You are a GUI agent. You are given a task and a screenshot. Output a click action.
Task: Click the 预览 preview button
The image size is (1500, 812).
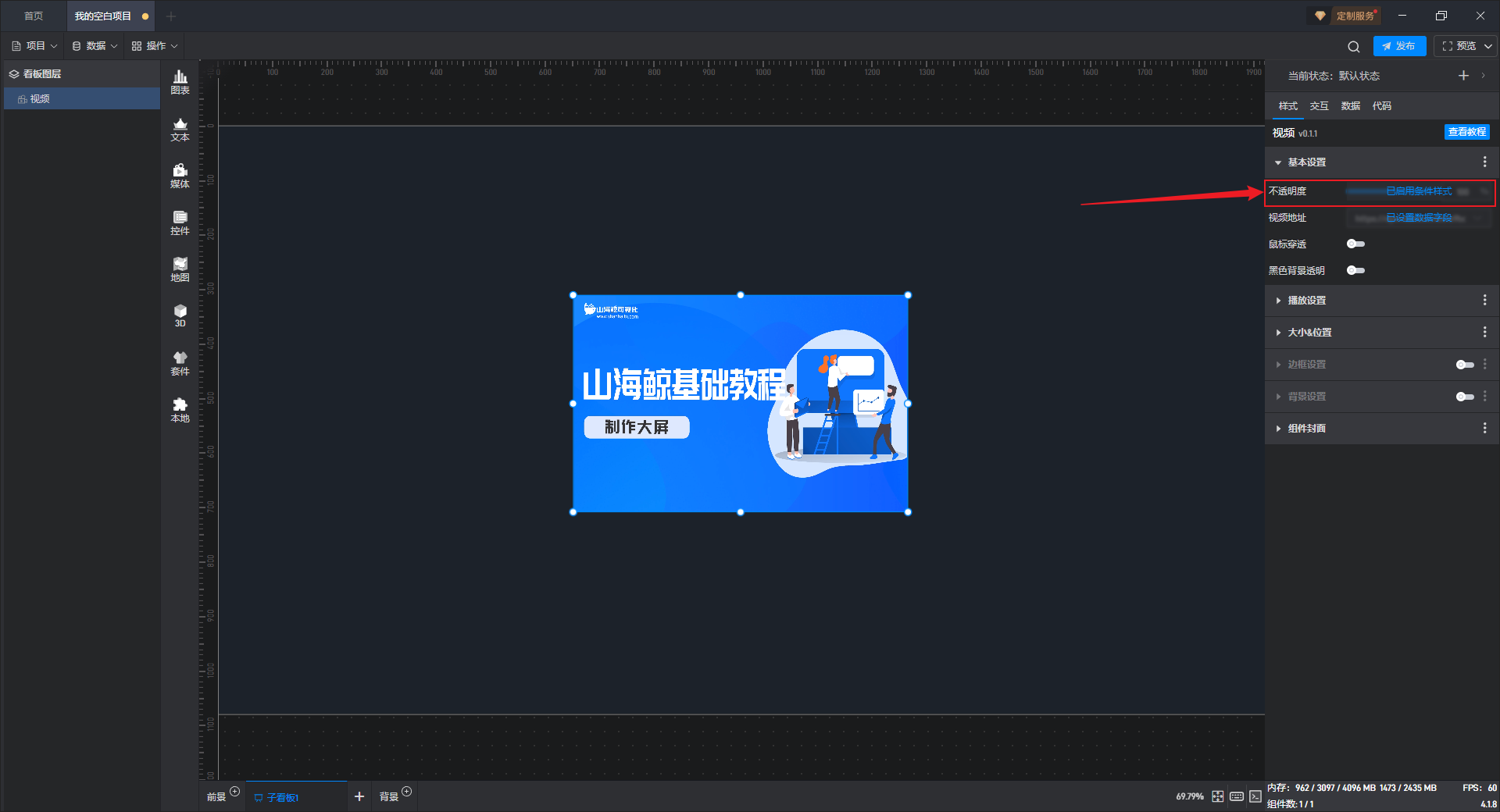click(x=1459, y=46)
